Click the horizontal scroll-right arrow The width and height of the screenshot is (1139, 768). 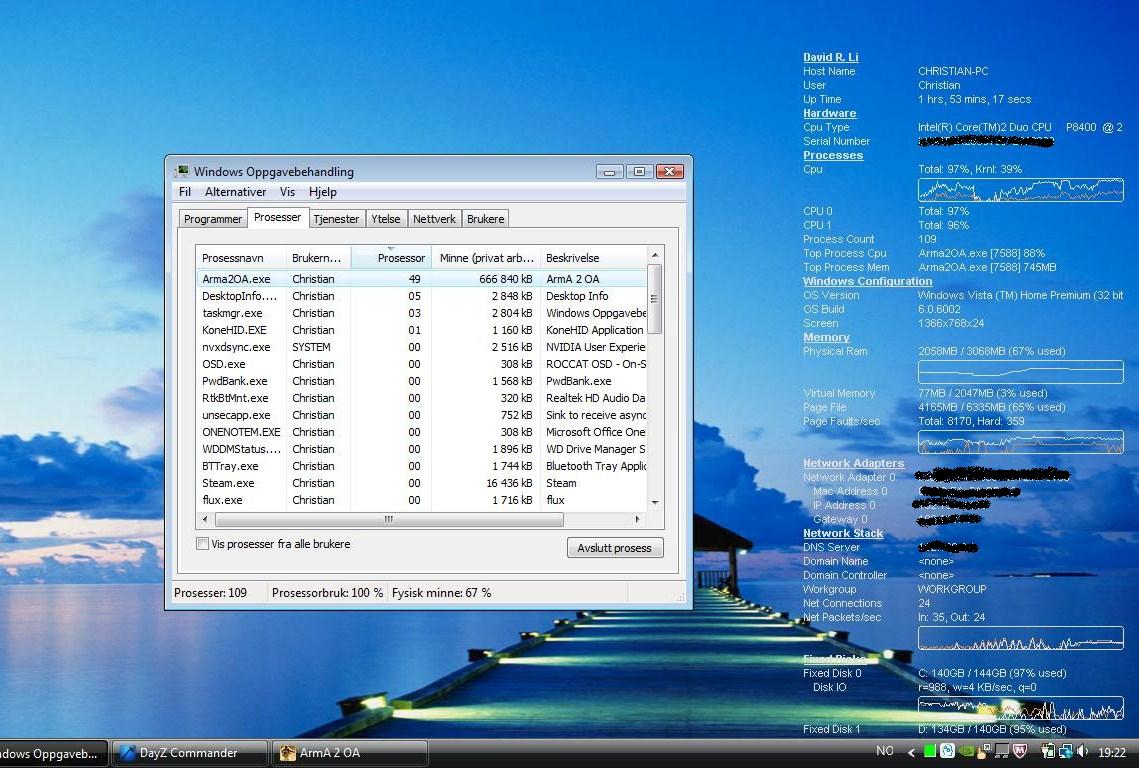click(x=637, y=519)
